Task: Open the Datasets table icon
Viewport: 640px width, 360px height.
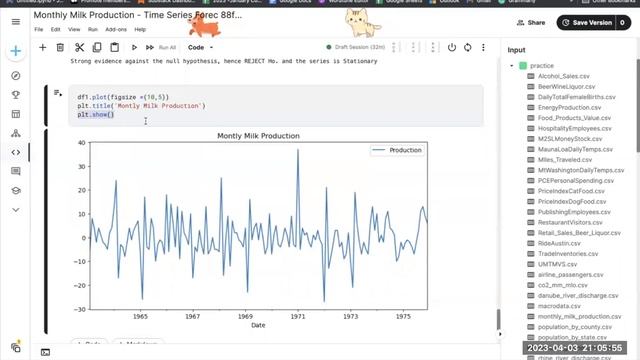Action: click(x=16, y=114)
